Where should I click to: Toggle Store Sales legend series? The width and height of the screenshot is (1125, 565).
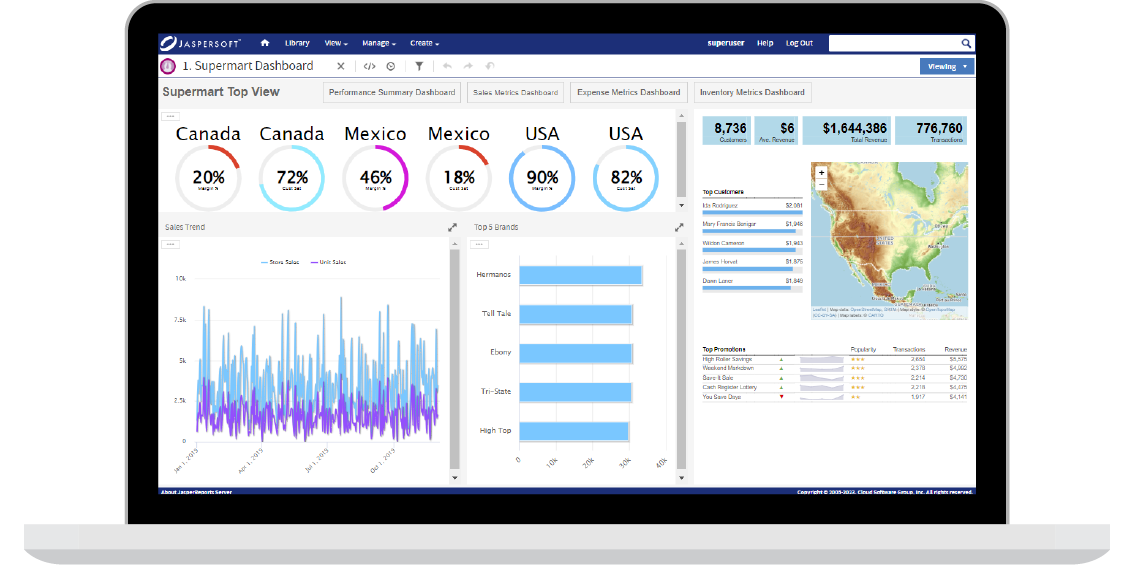coord(280,263)
